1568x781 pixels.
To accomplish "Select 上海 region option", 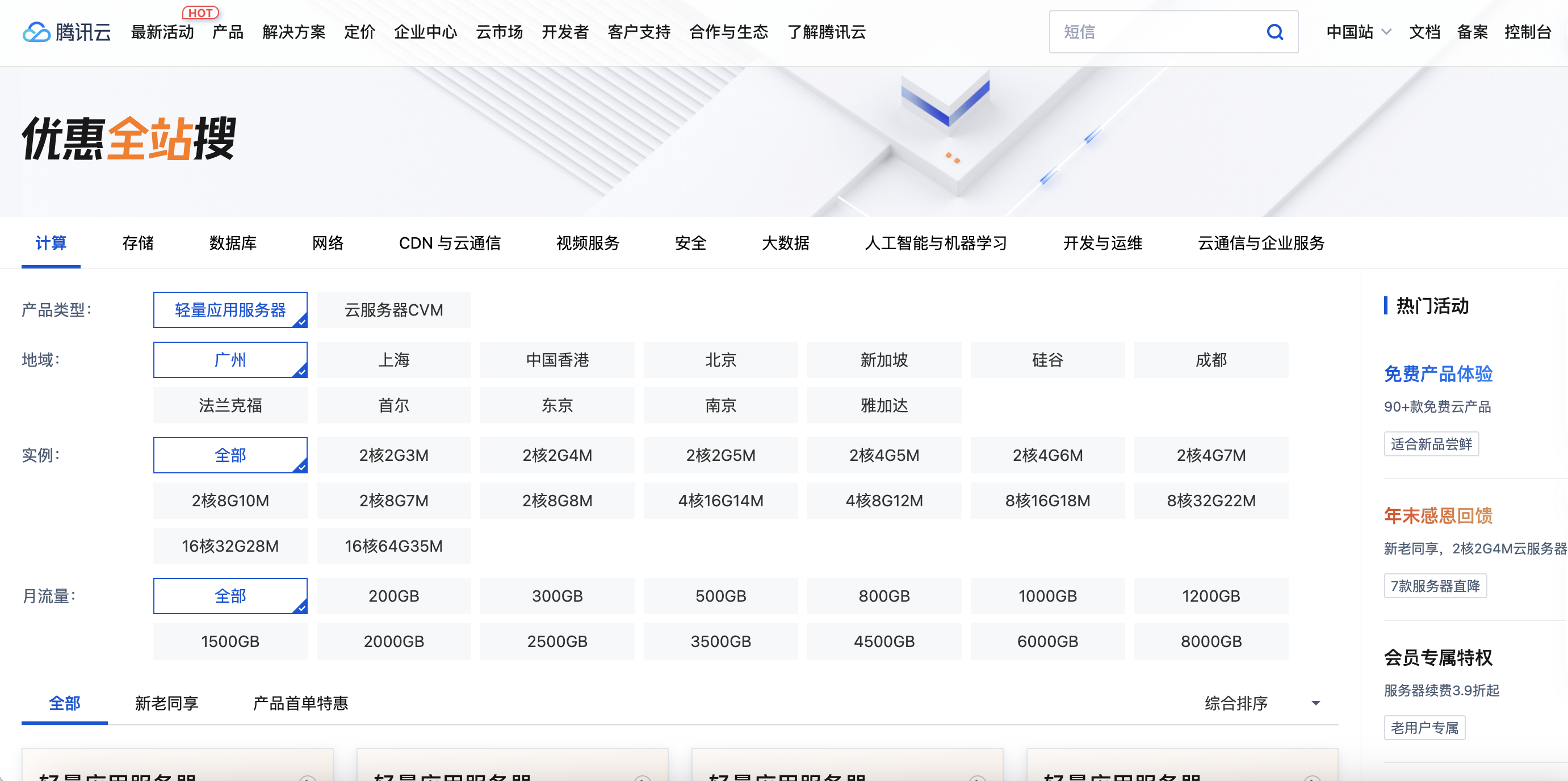I will tap(394, 360).
